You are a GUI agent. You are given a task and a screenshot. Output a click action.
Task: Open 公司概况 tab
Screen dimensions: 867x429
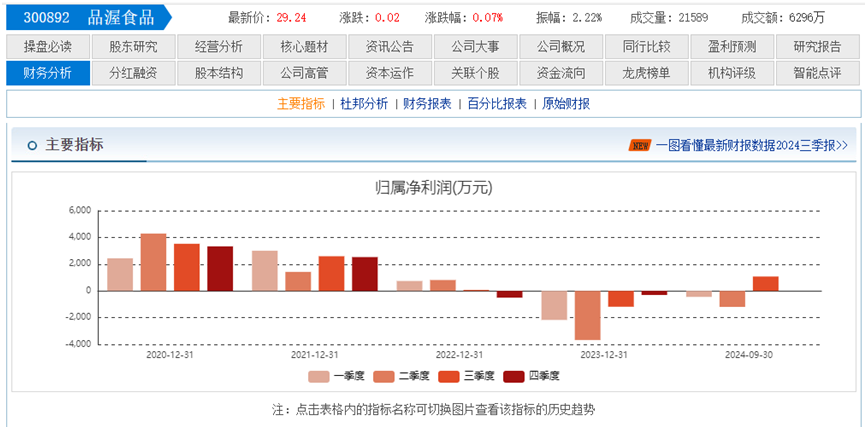561,47
